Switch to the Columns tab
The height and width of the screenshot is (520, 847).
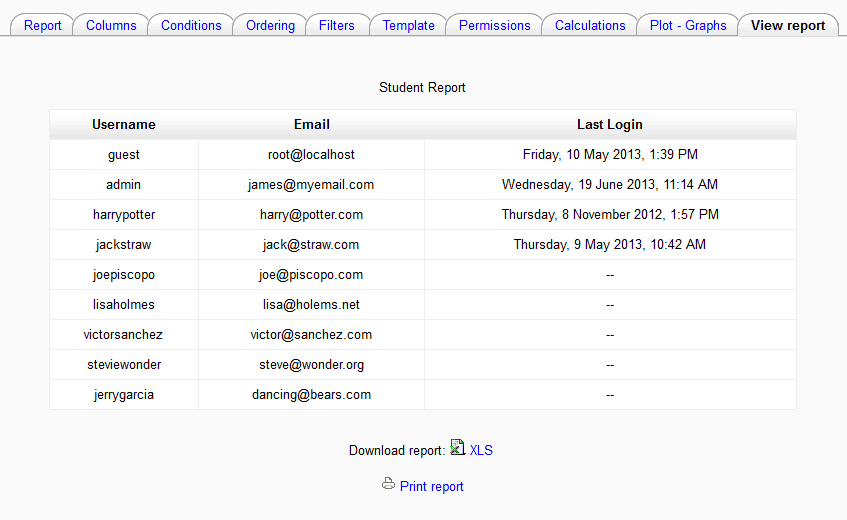pyautogui.click(x=111, y=25)
